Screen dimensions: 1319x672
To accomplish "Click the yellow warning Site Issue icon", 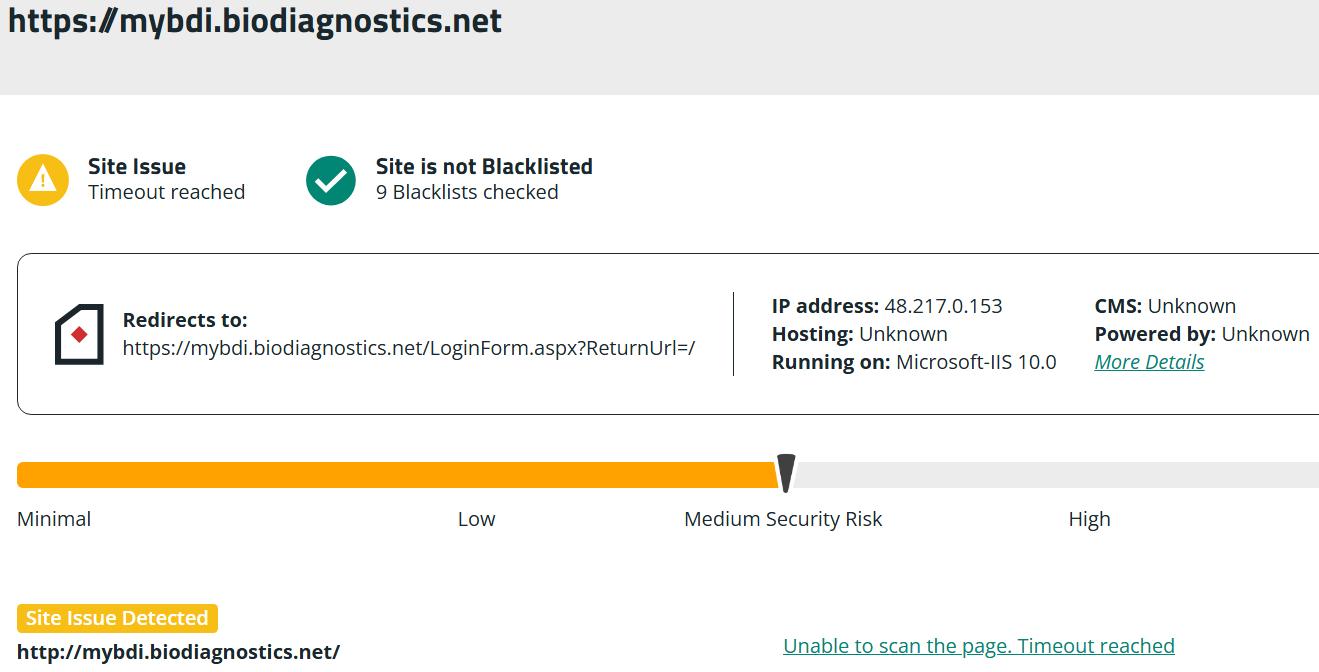I will click(x=43, y=180).
